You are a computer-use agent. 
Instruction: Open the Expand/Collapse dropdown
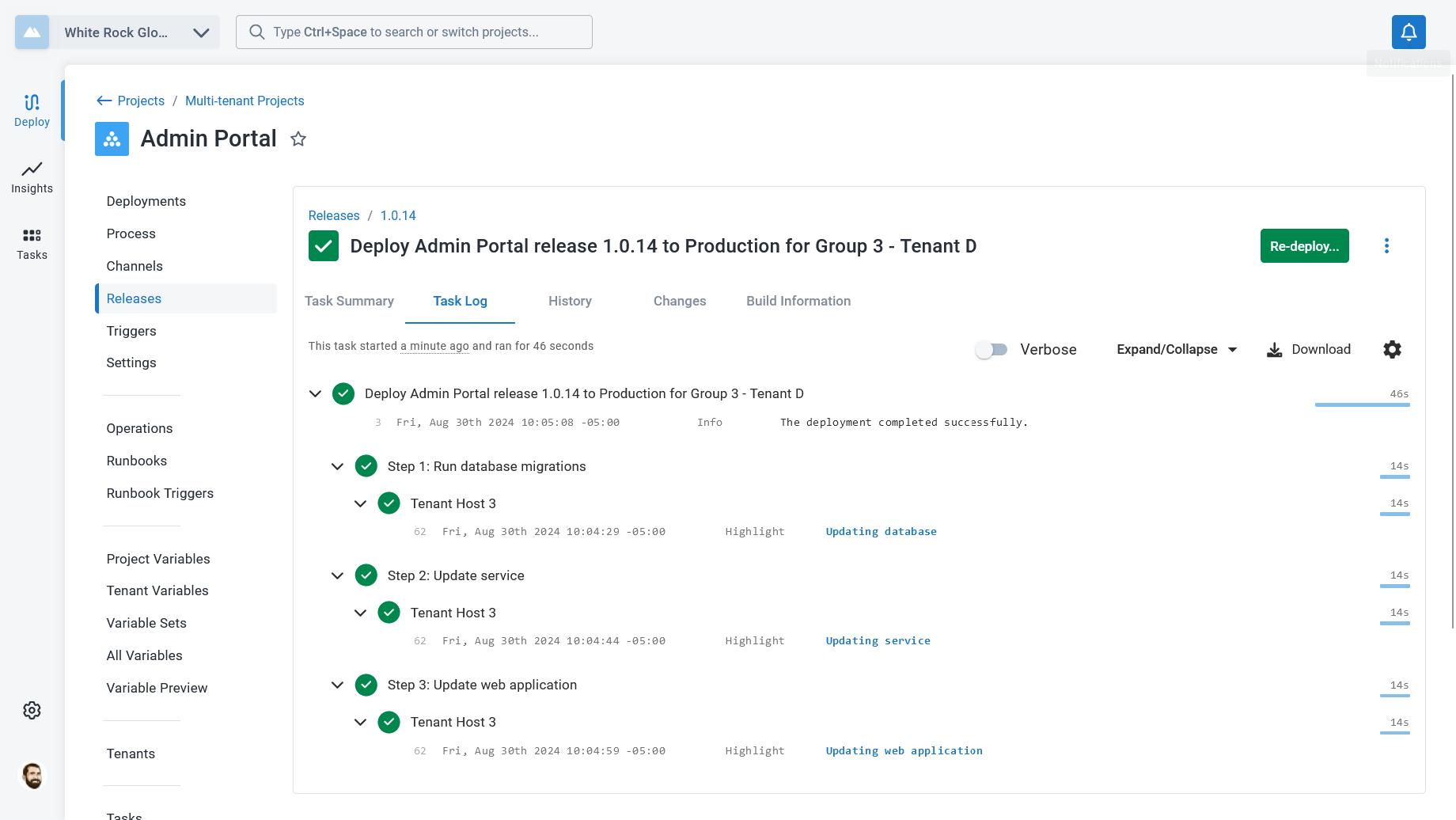(x=1177, y=349)
